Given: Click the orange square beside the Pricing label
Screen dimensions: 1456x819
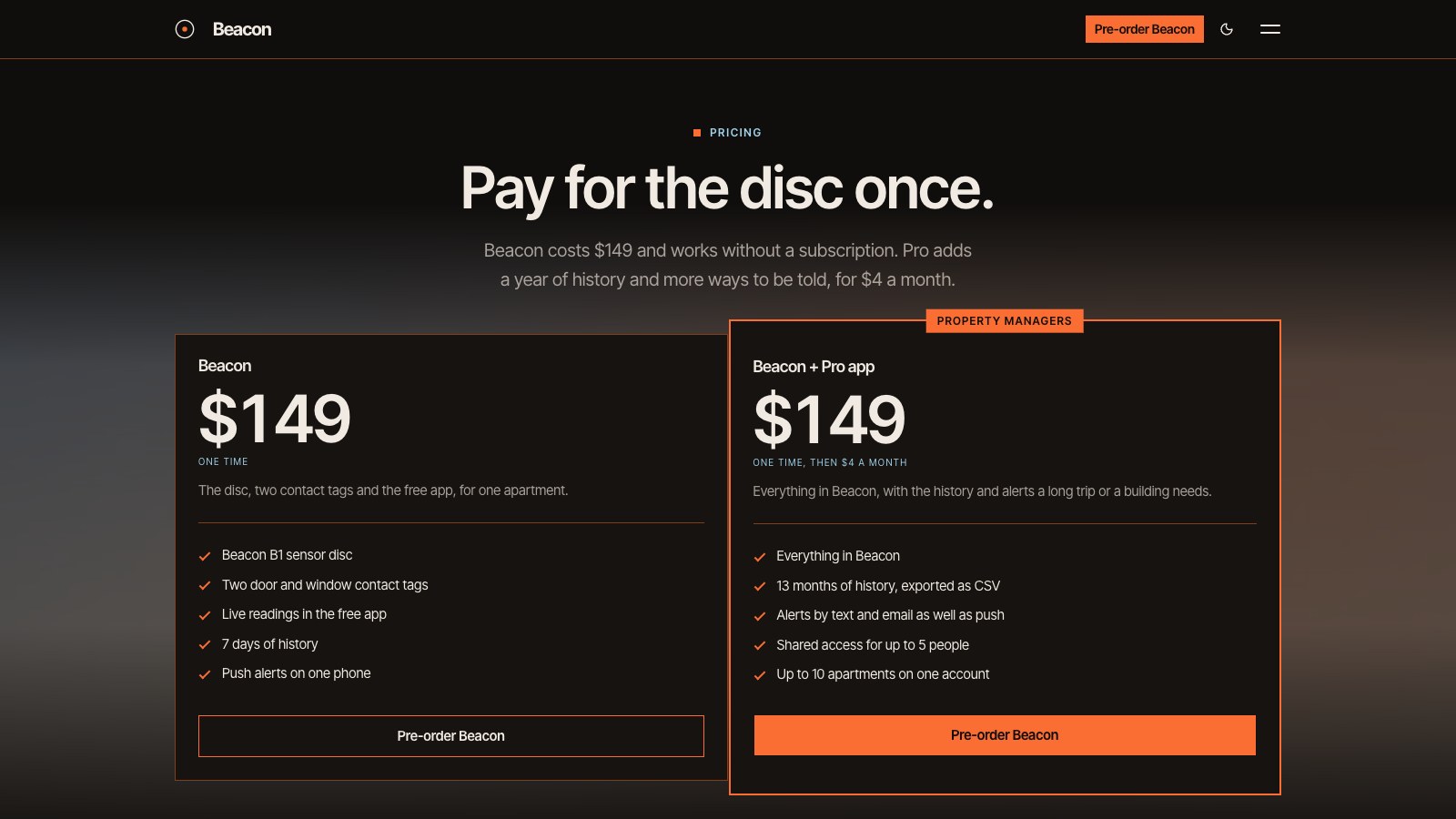Looking at the screenshot, I should (697, 133).
